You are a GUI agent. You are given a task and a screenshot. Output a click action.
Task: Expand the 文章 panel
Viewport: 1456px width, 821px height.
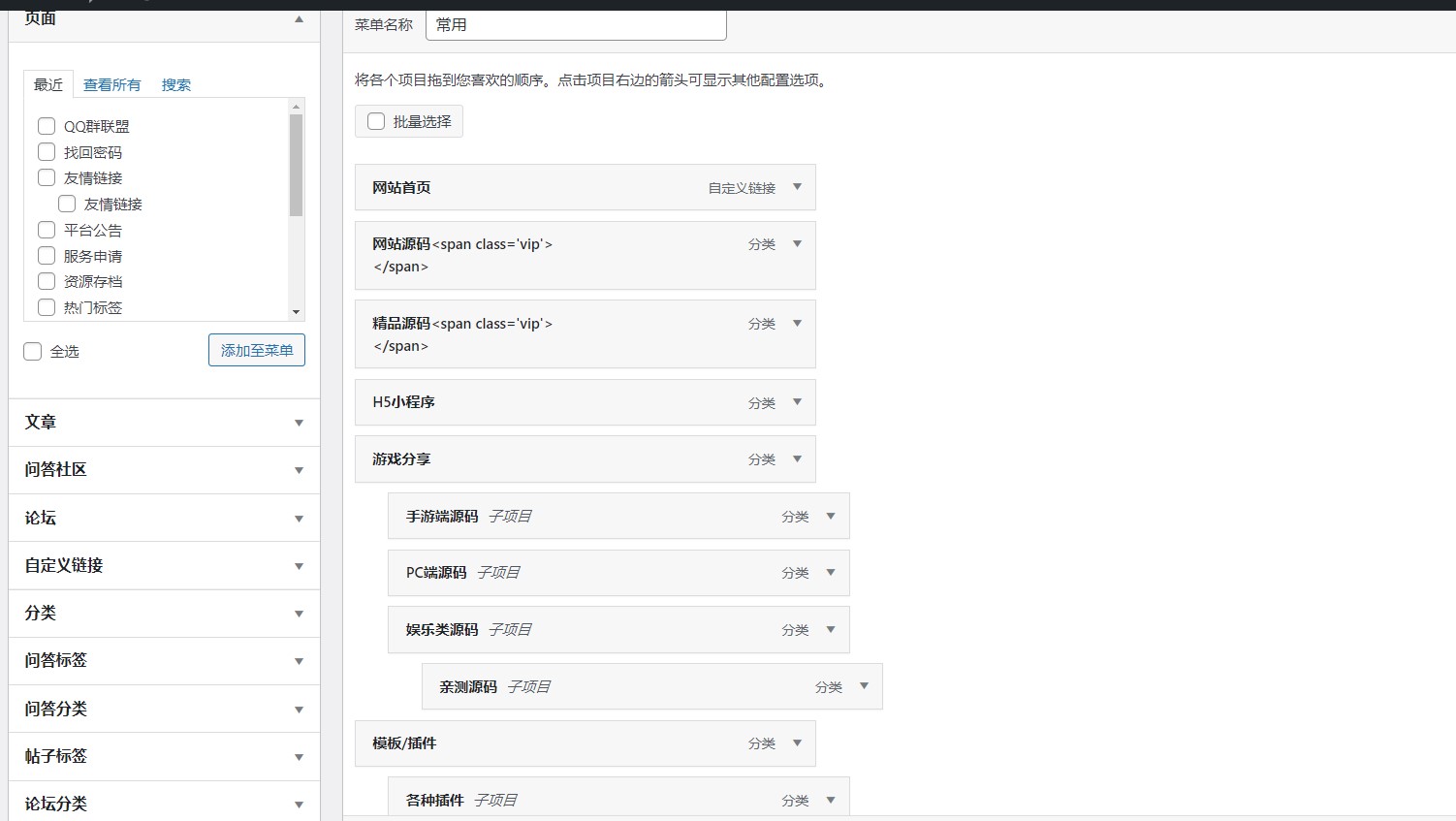click(299, 423)
